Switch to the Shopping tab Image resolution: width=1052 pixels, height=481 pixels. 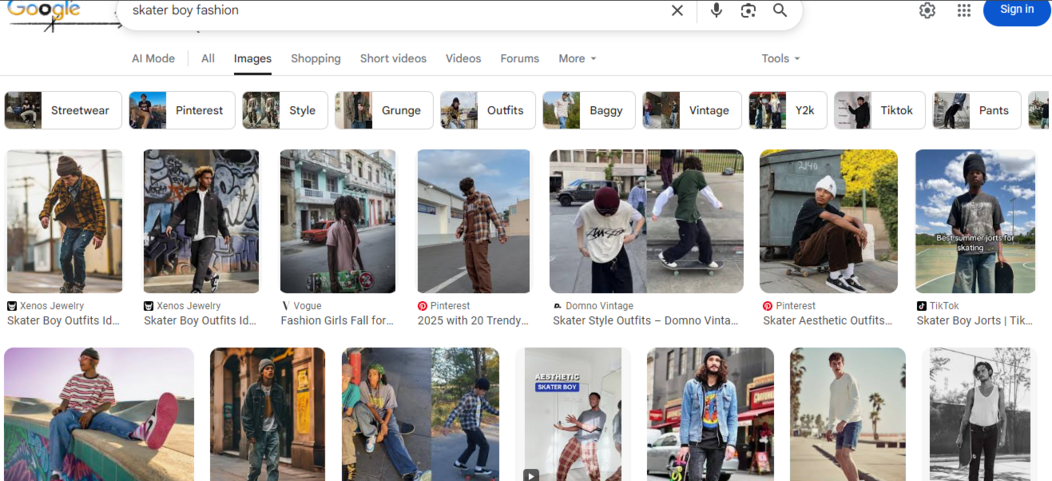click(315, 59)
